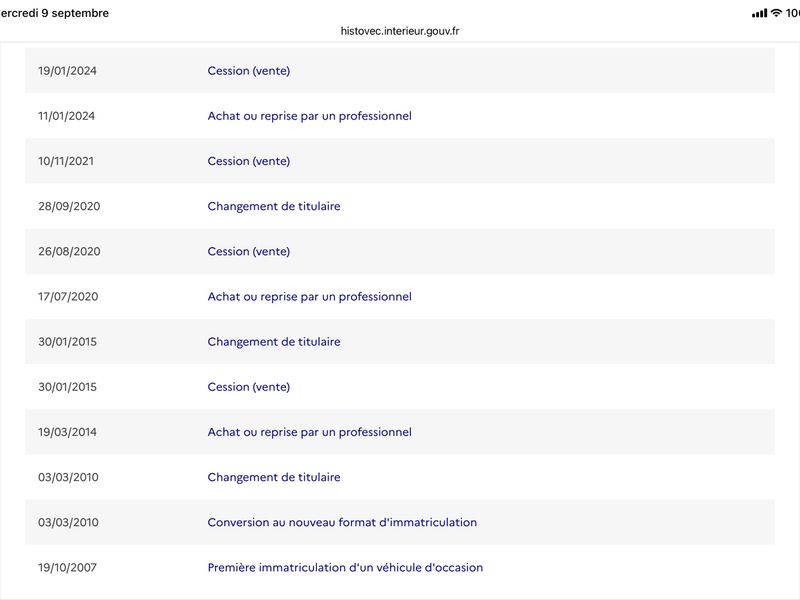The width and height of the screenshot is (800, 600).
Task: Select the Achat ou reprise entry of 17/07/2020
Action: point(309,296)
